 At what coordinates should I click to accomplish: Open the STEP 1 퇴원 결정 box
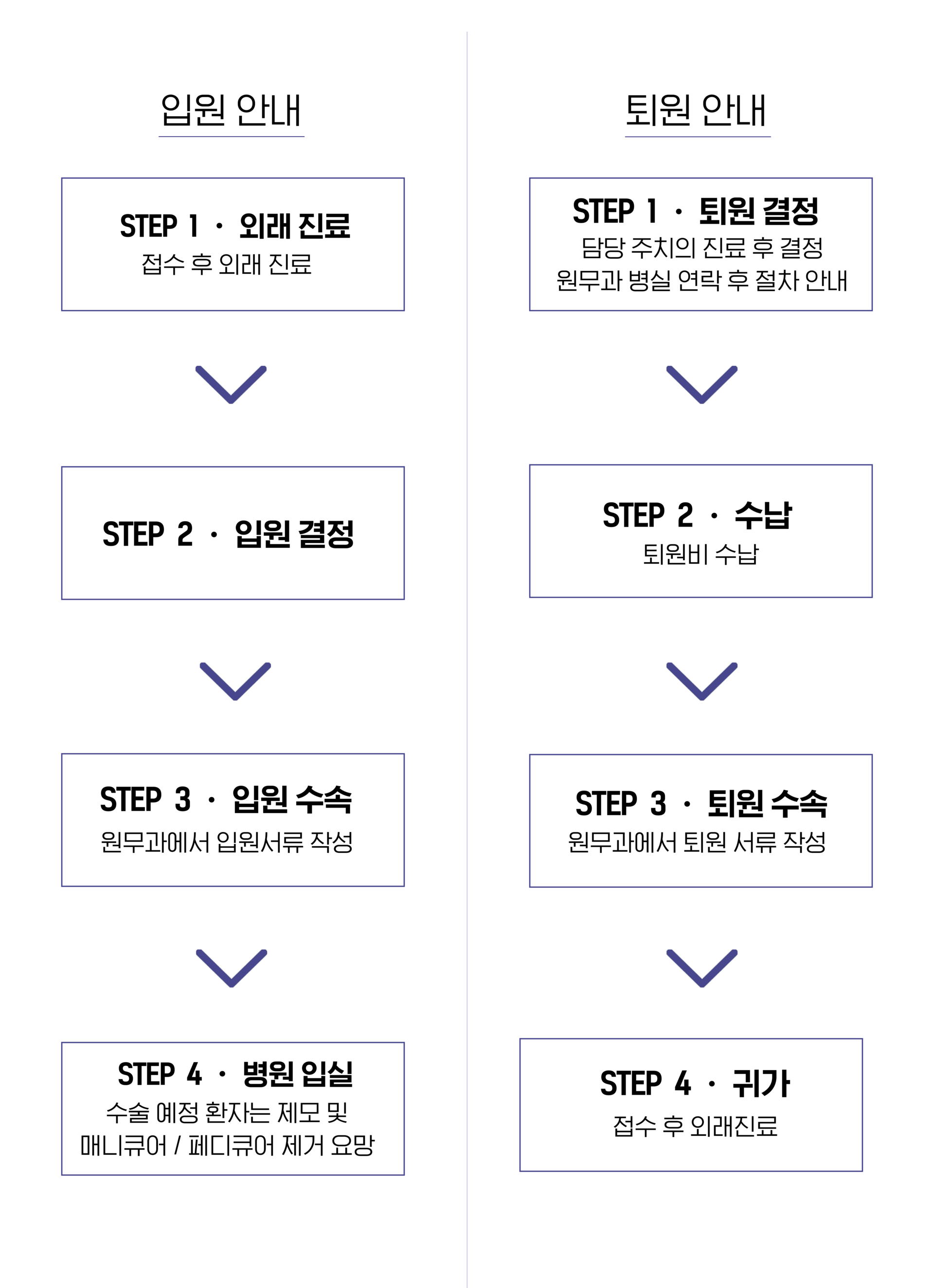pos(700,244)
